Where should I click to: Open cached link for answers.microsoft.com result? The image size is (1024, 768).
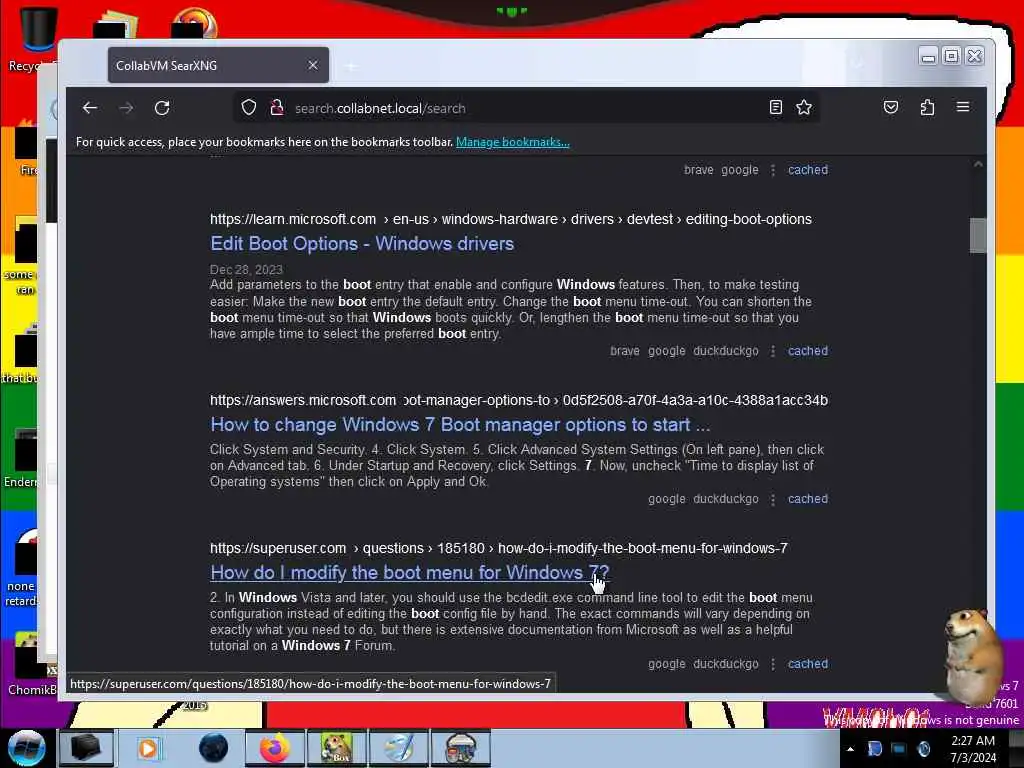807,499
